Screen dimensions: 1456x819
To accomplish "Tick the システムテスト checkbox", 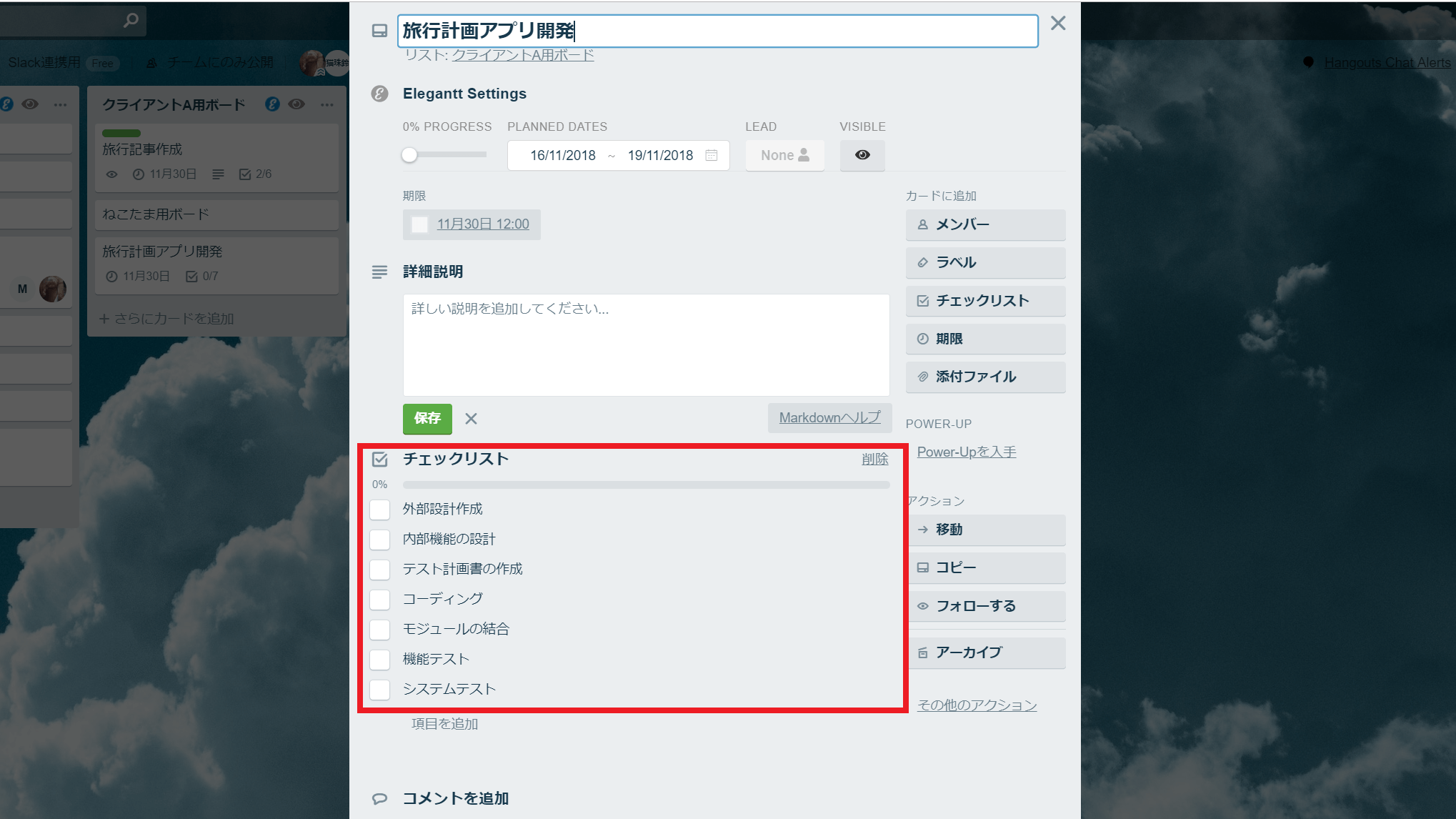I will (x=380, y=690).
